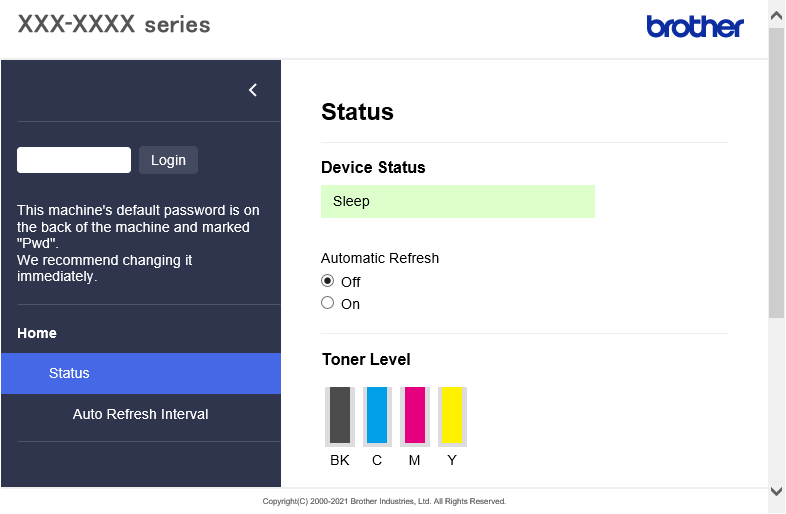Viewport: 786px width, 514px height.
Task: Click the black BK toner level bar
Action: (340, 416)
